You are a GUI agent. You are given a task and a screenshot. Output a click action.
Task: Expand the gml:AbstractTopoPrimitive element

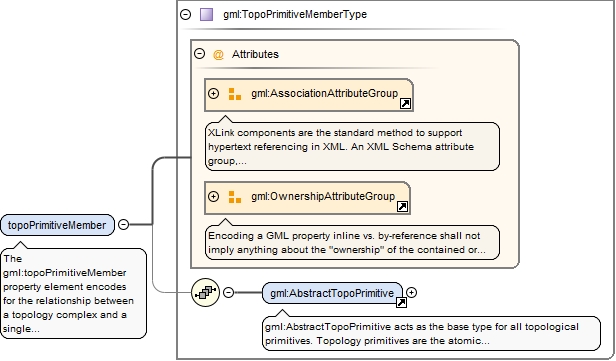(411, 292)
